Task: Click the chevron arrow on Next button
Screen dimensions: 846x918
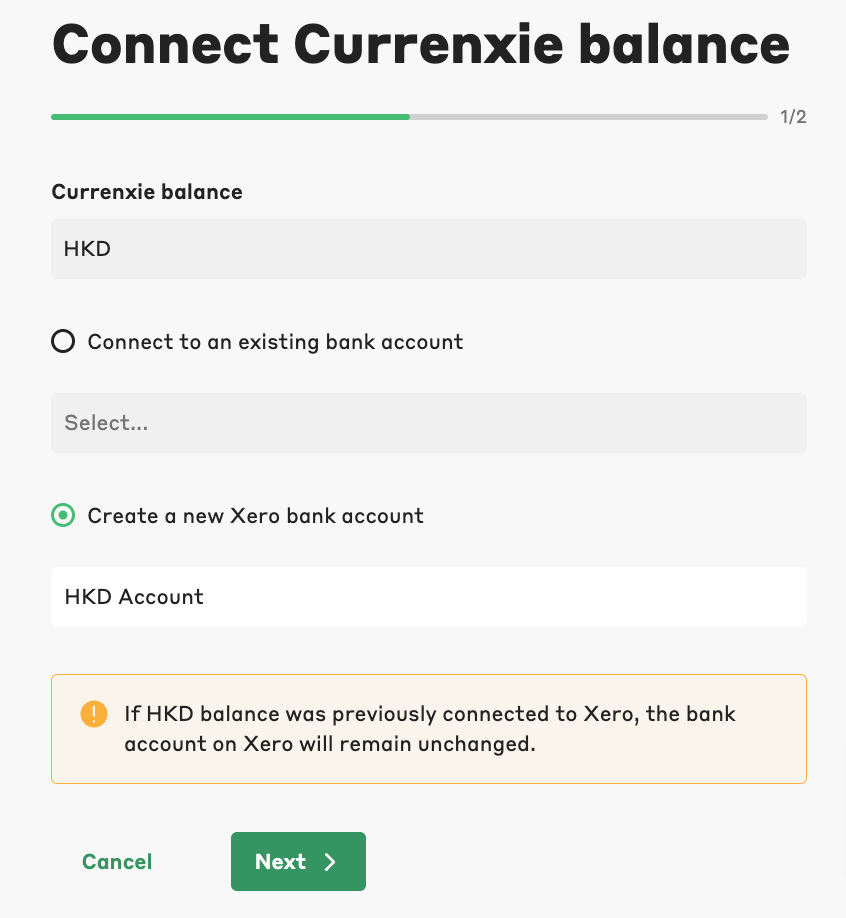Action: (331, 862)
